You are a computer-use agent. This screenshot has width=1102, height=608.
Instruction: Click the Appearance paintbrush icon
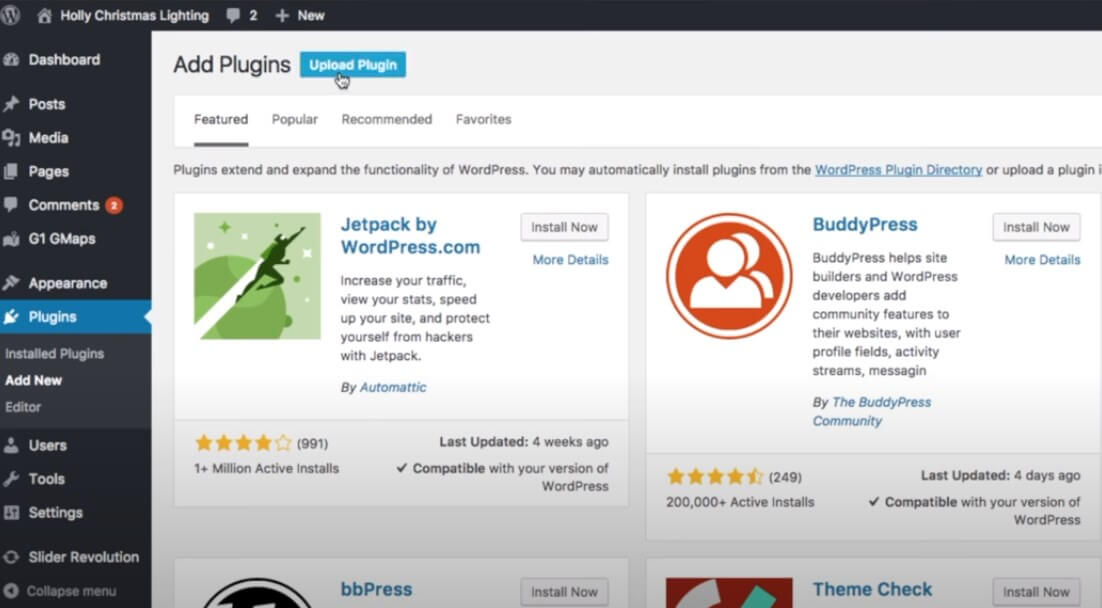11,283
